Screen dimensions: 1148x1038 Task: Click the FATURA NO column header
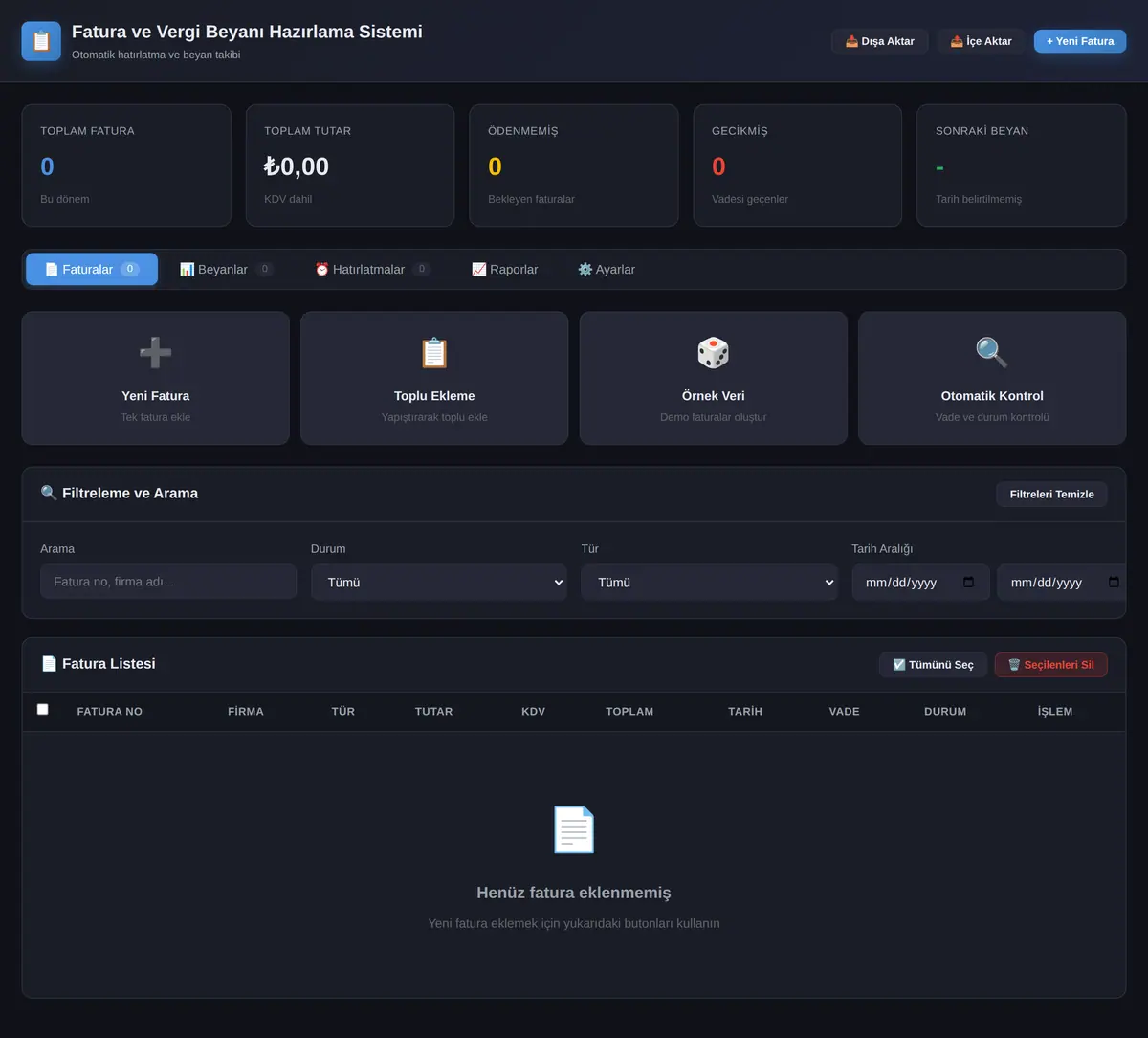click(110, 712)
